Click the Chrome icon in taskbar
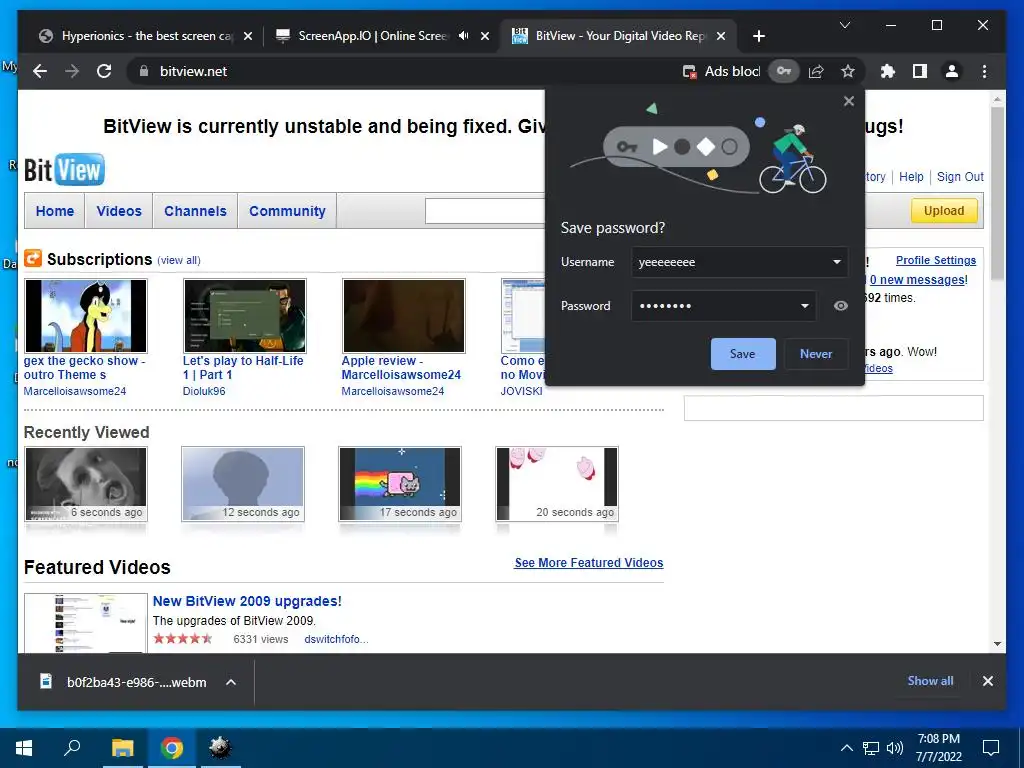 [x=172, y=748]
